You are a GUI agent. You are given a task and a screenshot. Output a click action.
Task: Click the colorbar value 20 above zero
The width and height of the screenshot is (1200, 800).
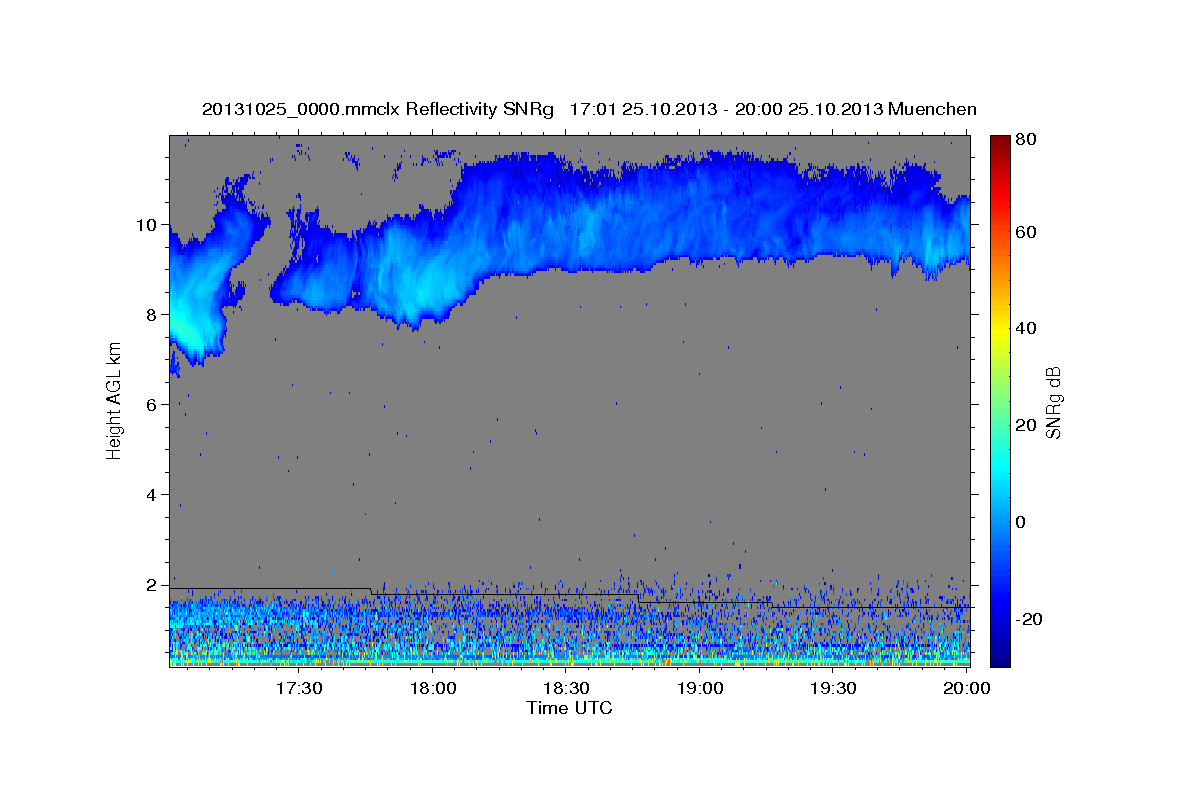[1028, 425]
